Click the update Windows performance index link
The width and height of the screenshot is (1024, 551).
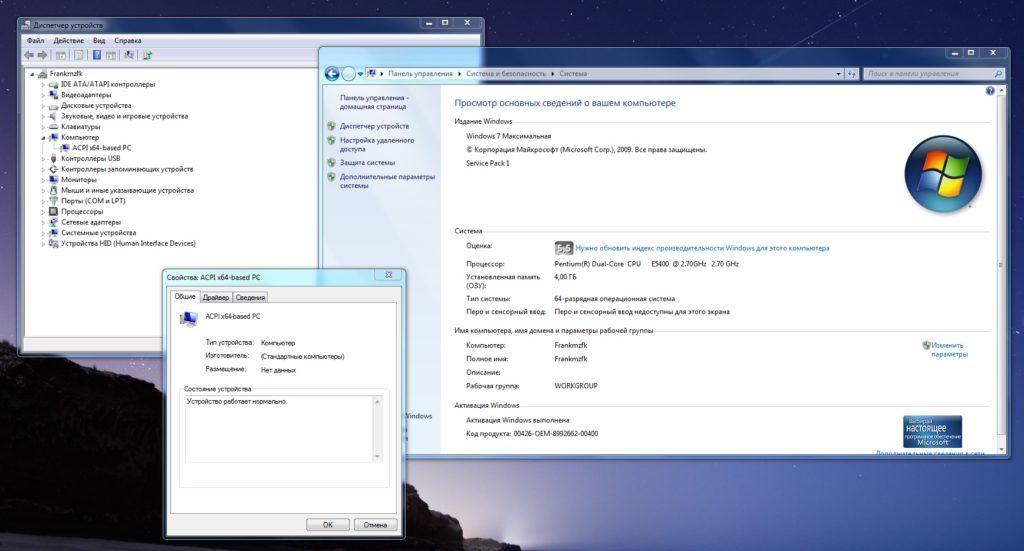coord(702,248)
